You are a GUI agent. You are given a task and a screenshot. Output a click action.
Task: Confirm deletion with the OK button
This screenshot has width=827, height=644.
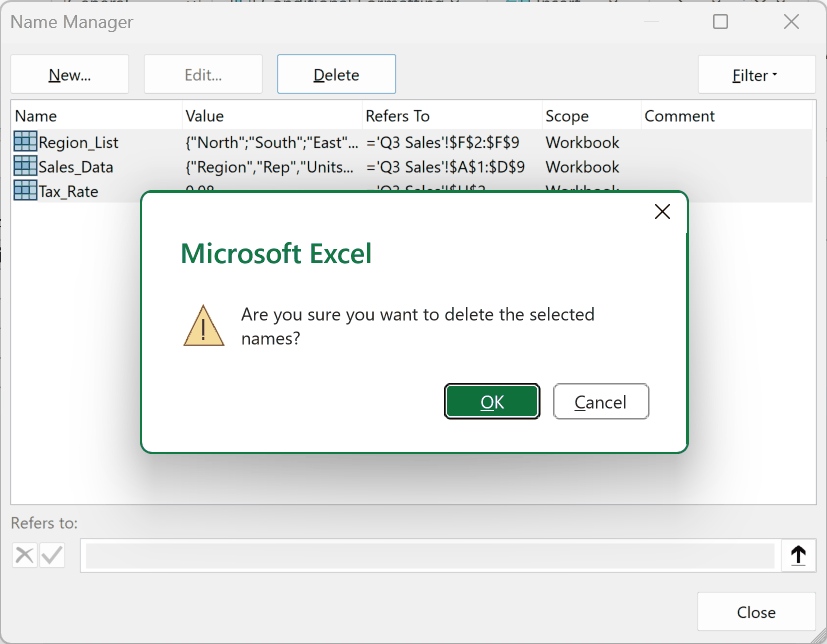coord(492,401)
